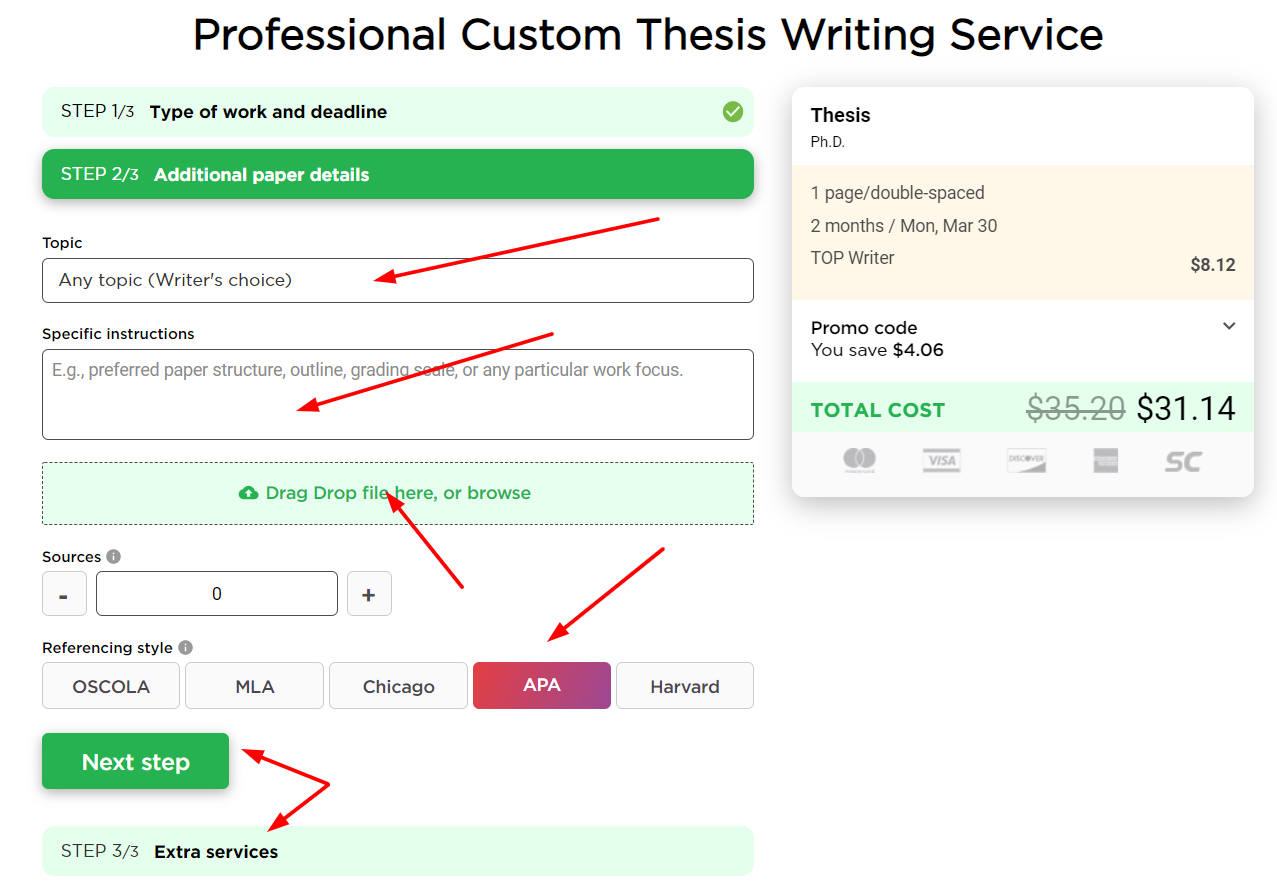
Task: Expand Step 1/3 Type of work and deadline
Action: point(398,112)
